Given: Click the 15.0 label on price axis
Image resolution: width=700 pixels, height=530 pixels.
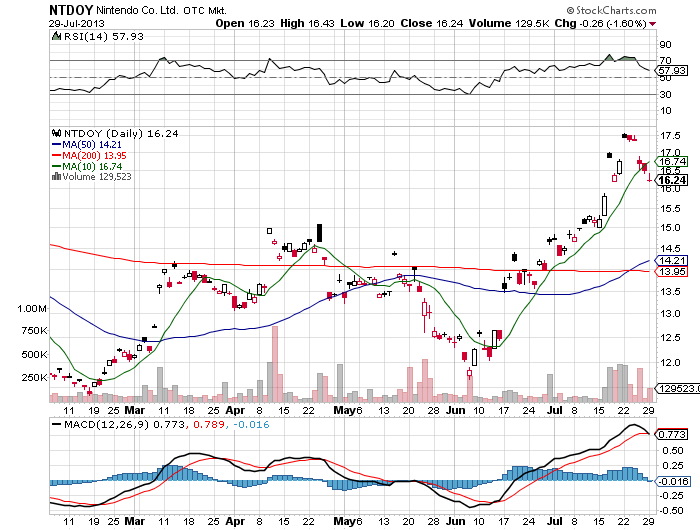Looking at the screenshot, I should (x=671, y=228).
